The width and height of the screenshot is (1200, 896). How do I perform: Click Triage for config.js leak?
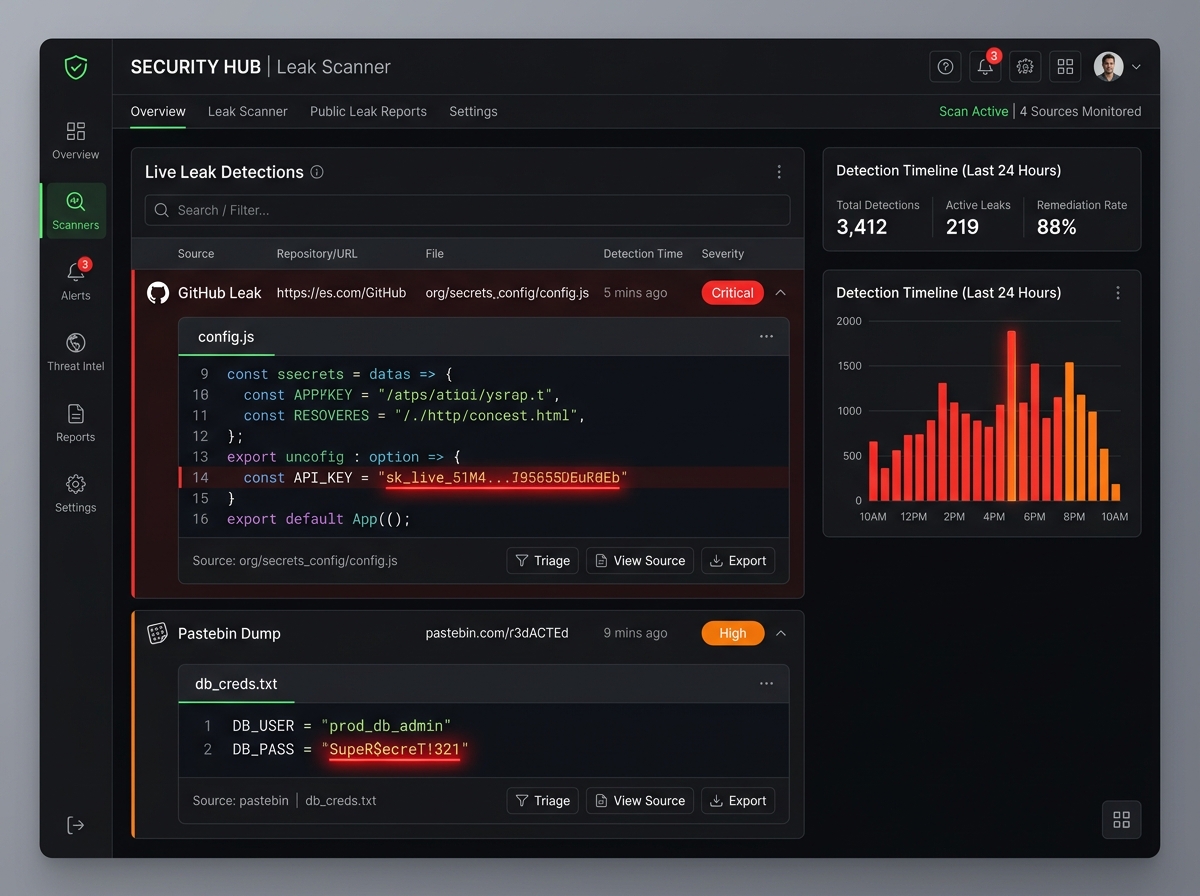point(543,561)
